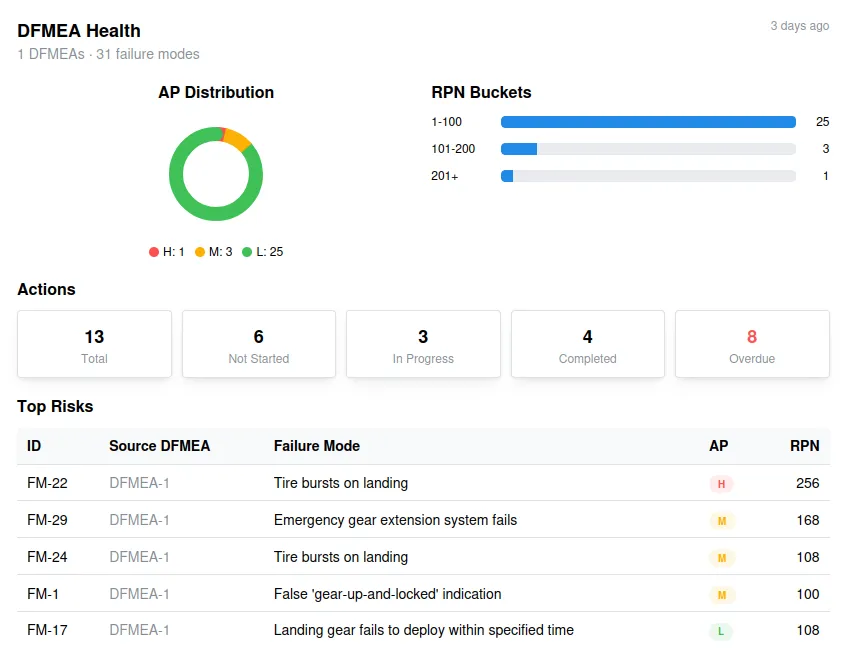
Task: Open DFMEA-1 link in FM-24 row
Action: pos(139,557)
